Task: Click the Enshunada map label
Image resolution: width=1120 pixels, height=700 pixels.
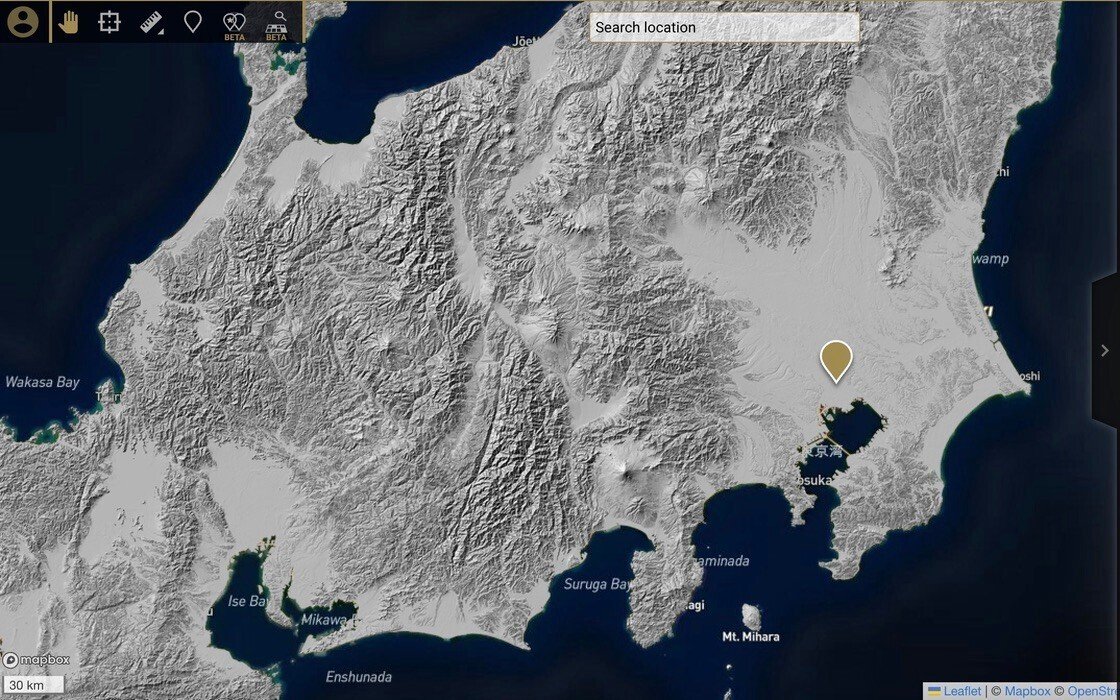Action: (359, 676)
